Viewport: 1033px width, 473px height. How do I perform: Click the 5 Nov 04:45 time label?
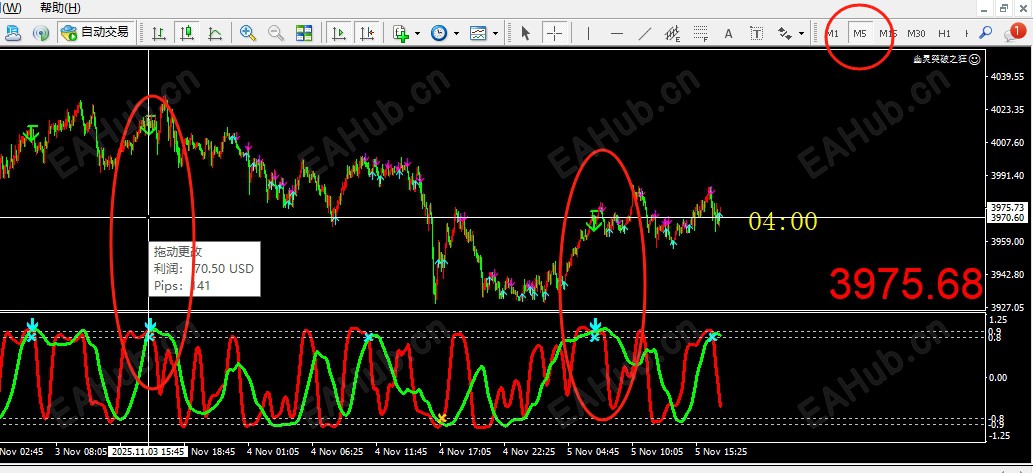[x=592, y=451]
